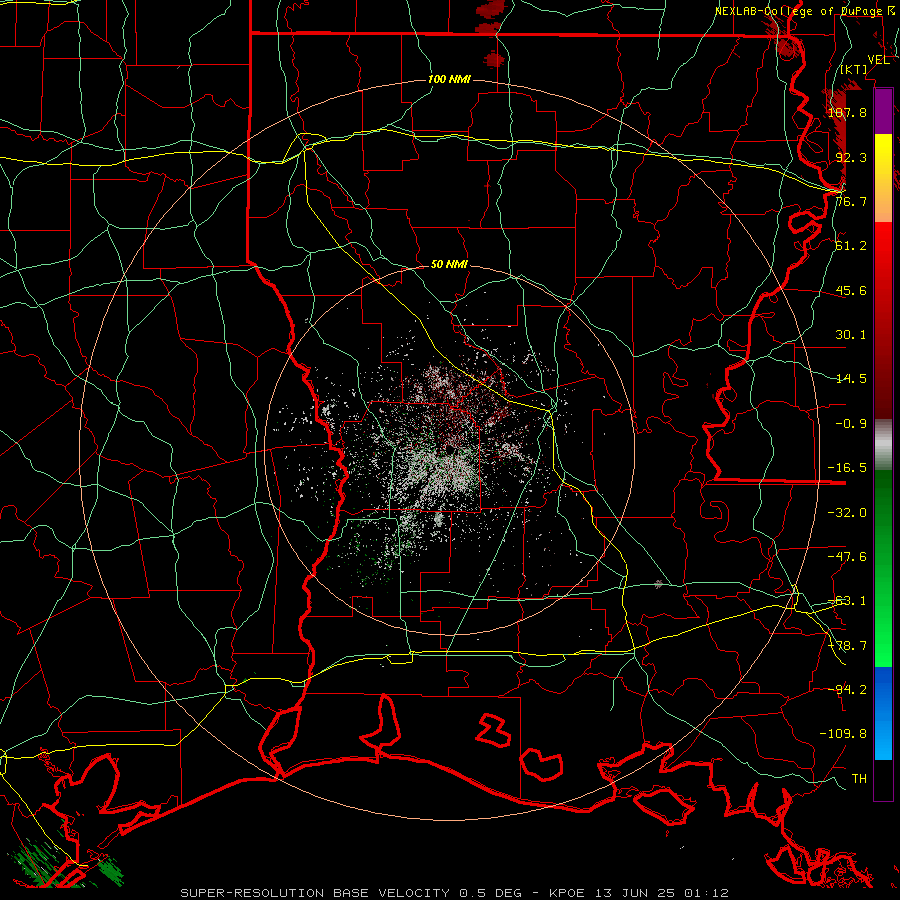Screen dimensions: 900x900
Task: Click the 50 NMI range ring label
Action: coord(449,265)
